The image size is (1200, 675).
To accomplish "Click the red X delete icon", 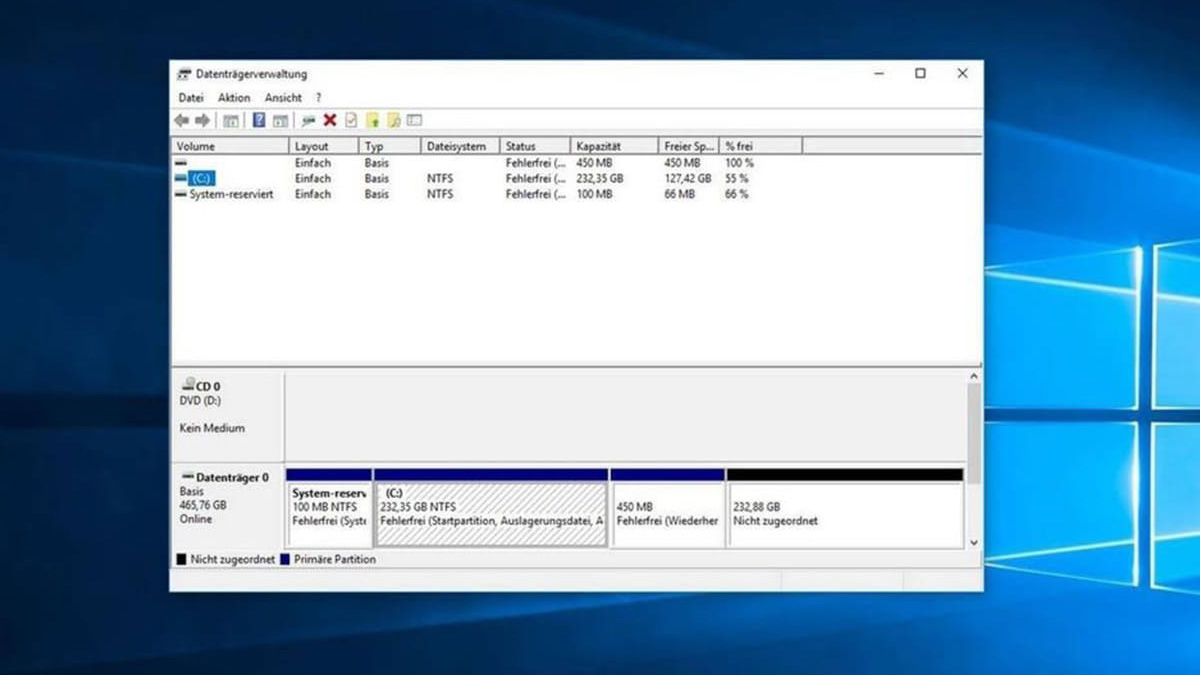I will point(329,120).
